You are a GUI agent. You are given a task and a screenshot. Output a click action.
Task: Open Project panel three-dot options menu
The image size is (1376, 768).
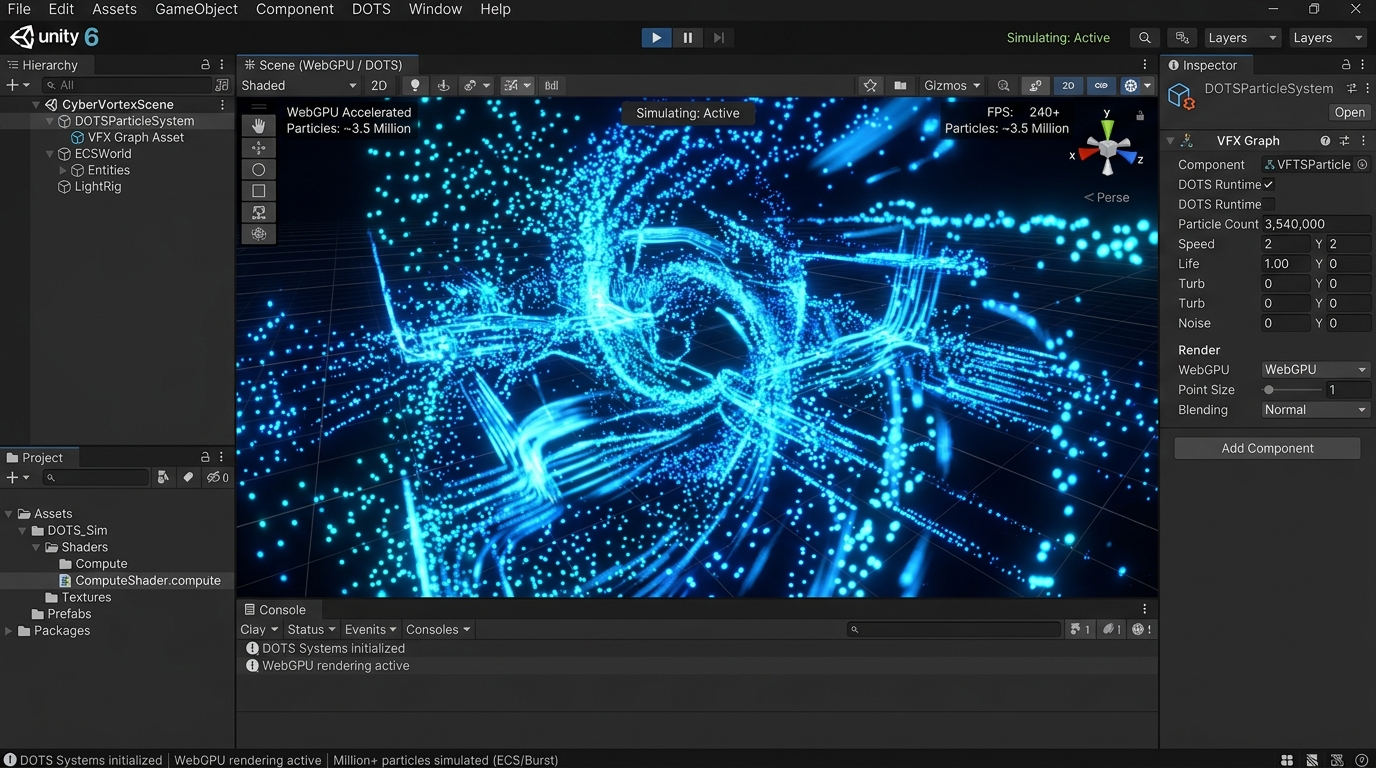coord(222,457)
